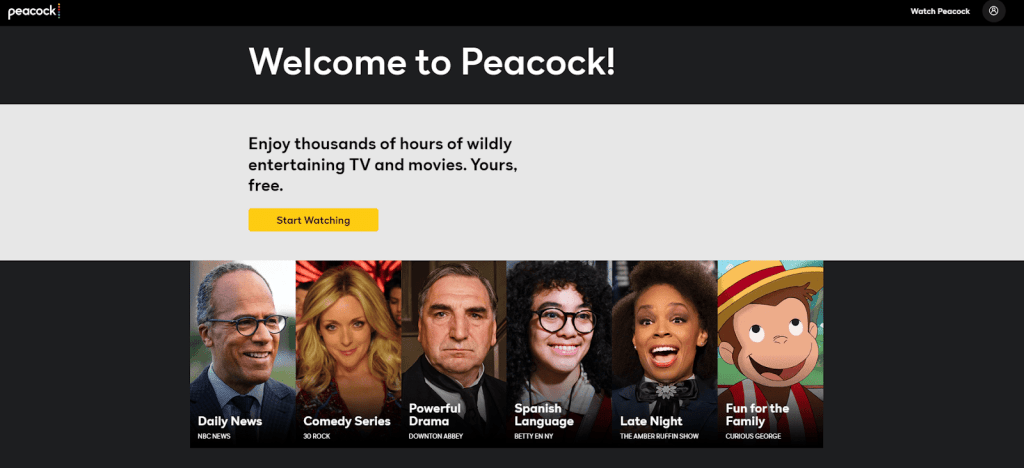Image resolution: width=1024 pixels, height=468 pixels.
Task: Click the Powerful Drama title text
Action: 435,414
